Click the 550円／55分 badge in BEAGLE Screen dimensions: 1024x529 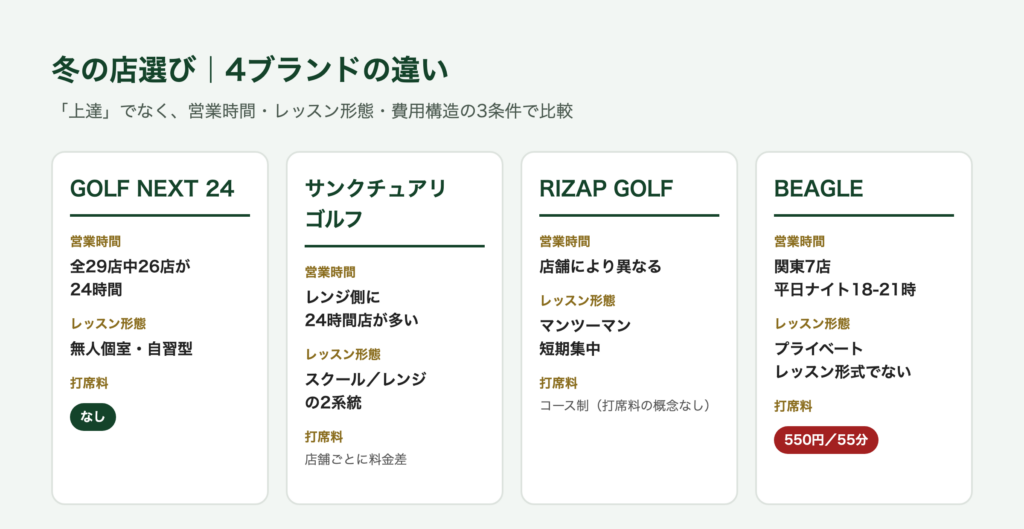coord(826,440)
